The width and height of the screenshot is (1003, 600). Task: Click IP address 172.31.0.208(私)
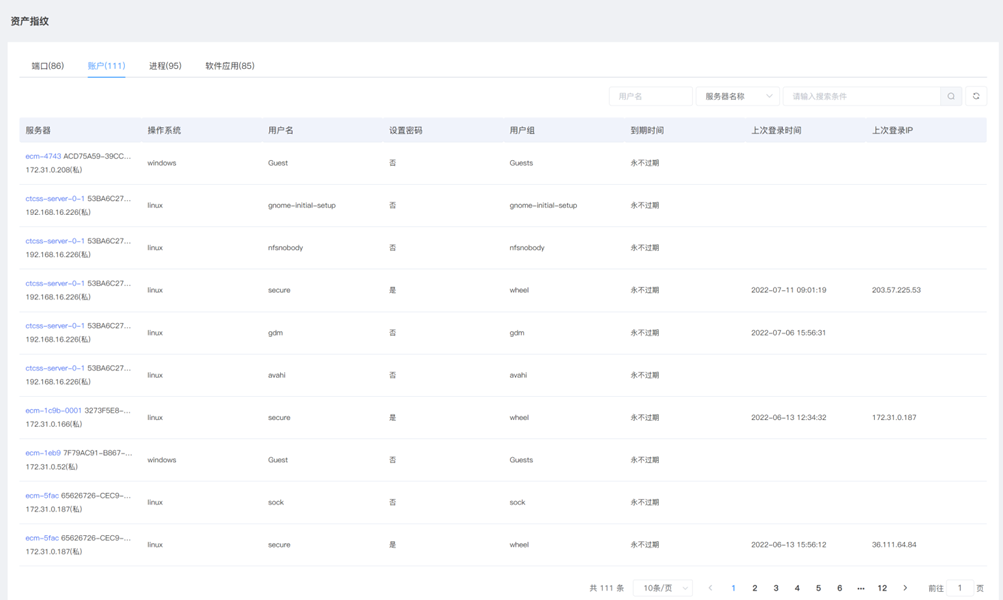click(54, 170)
